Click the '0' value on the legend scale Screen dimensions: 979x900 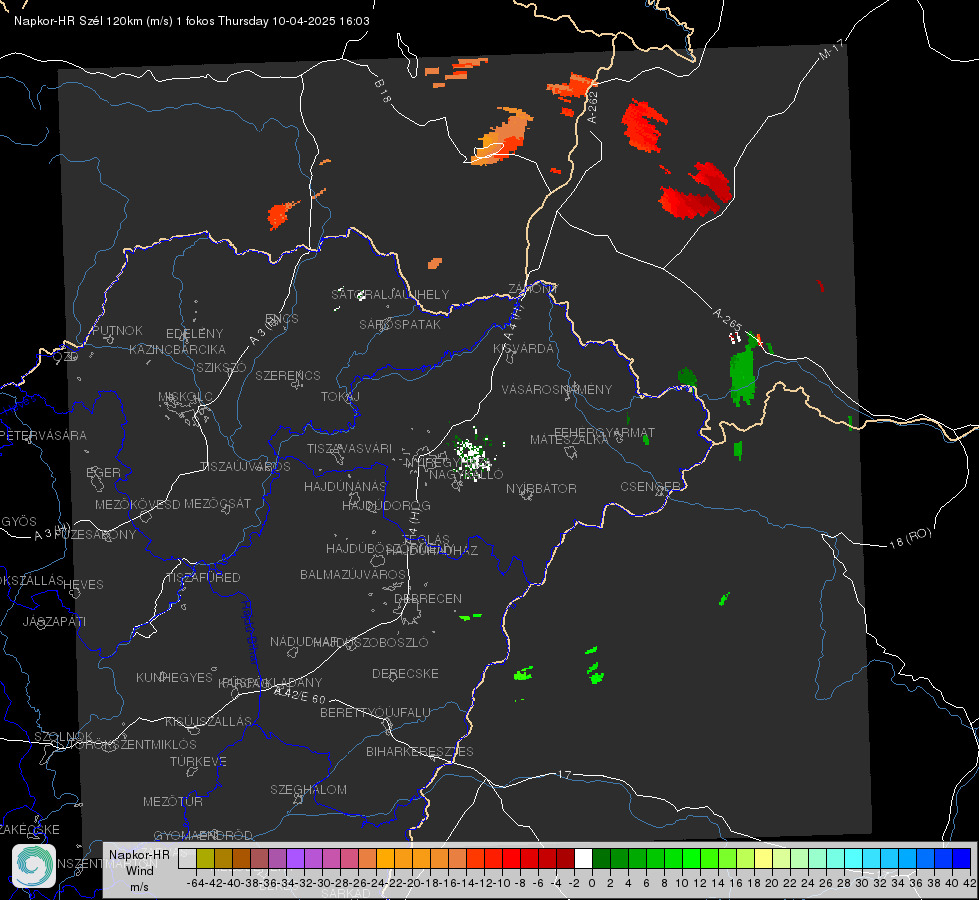592,883
